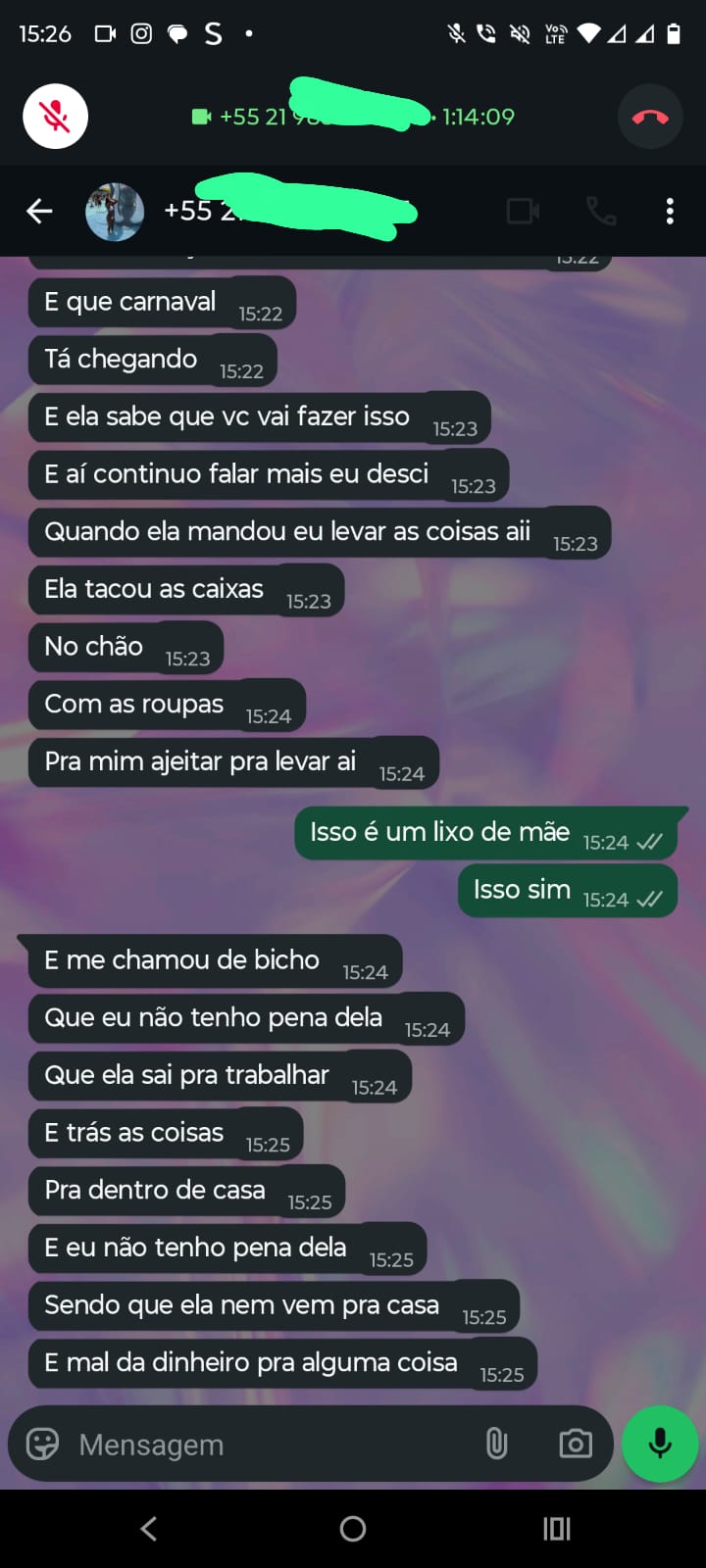Tap the voice call phone icon in header
Image resolution: width=706 pixels, height=1568 pixels.
click(x=601, y=211)
